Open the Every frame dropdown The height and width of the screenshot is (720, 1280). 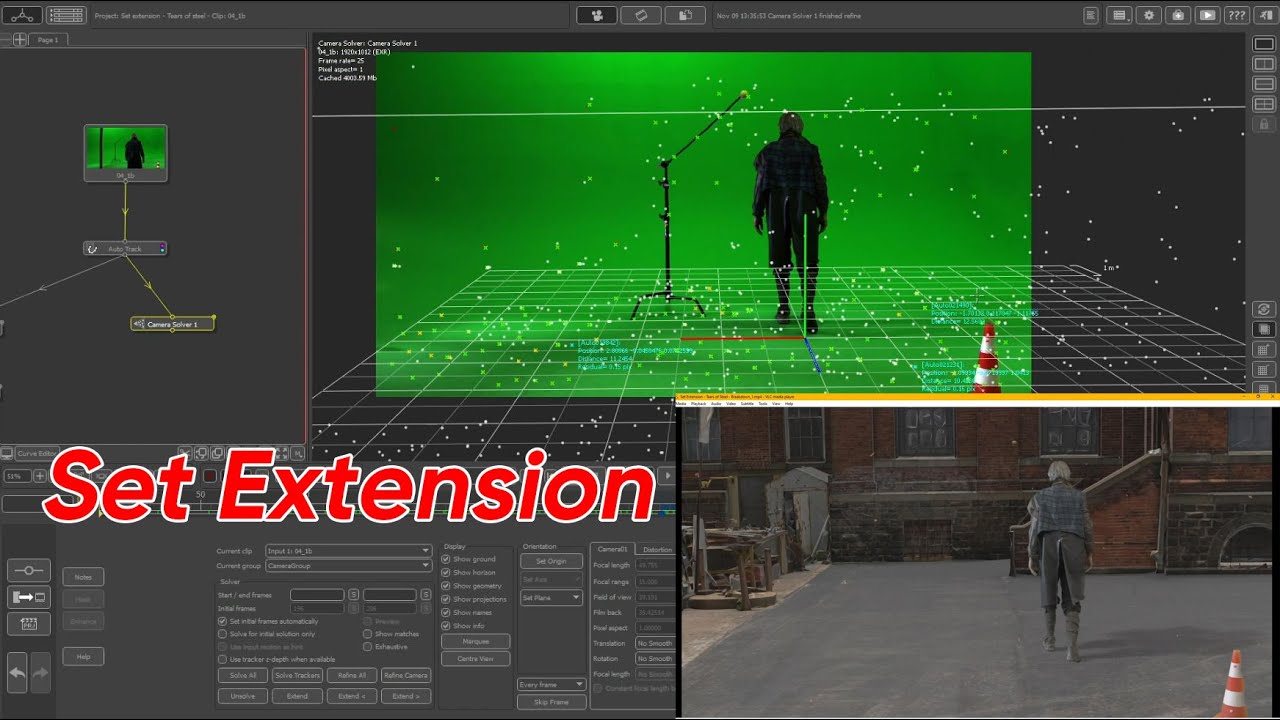pos(552,685)
